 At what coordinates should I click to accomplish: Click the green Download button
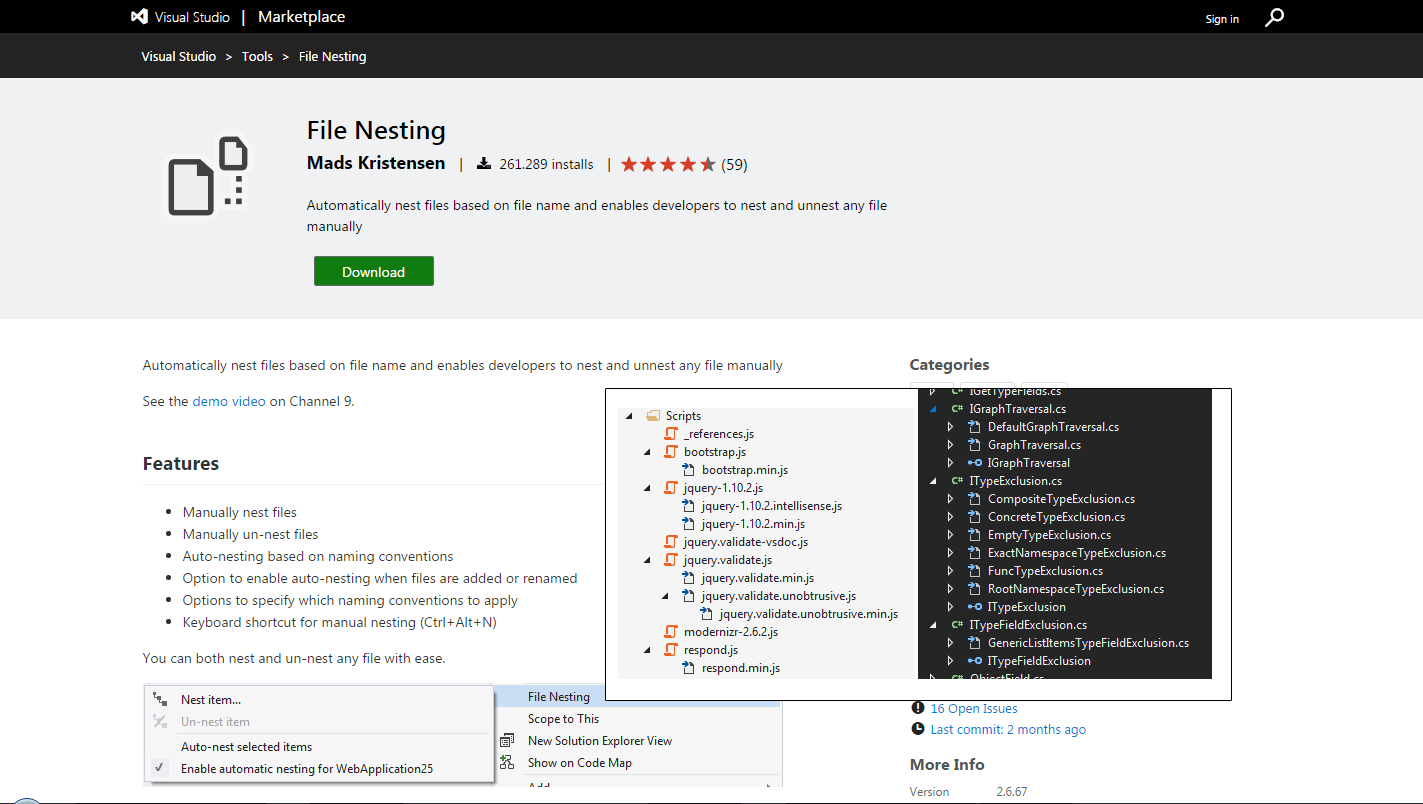tap(374, 271)
